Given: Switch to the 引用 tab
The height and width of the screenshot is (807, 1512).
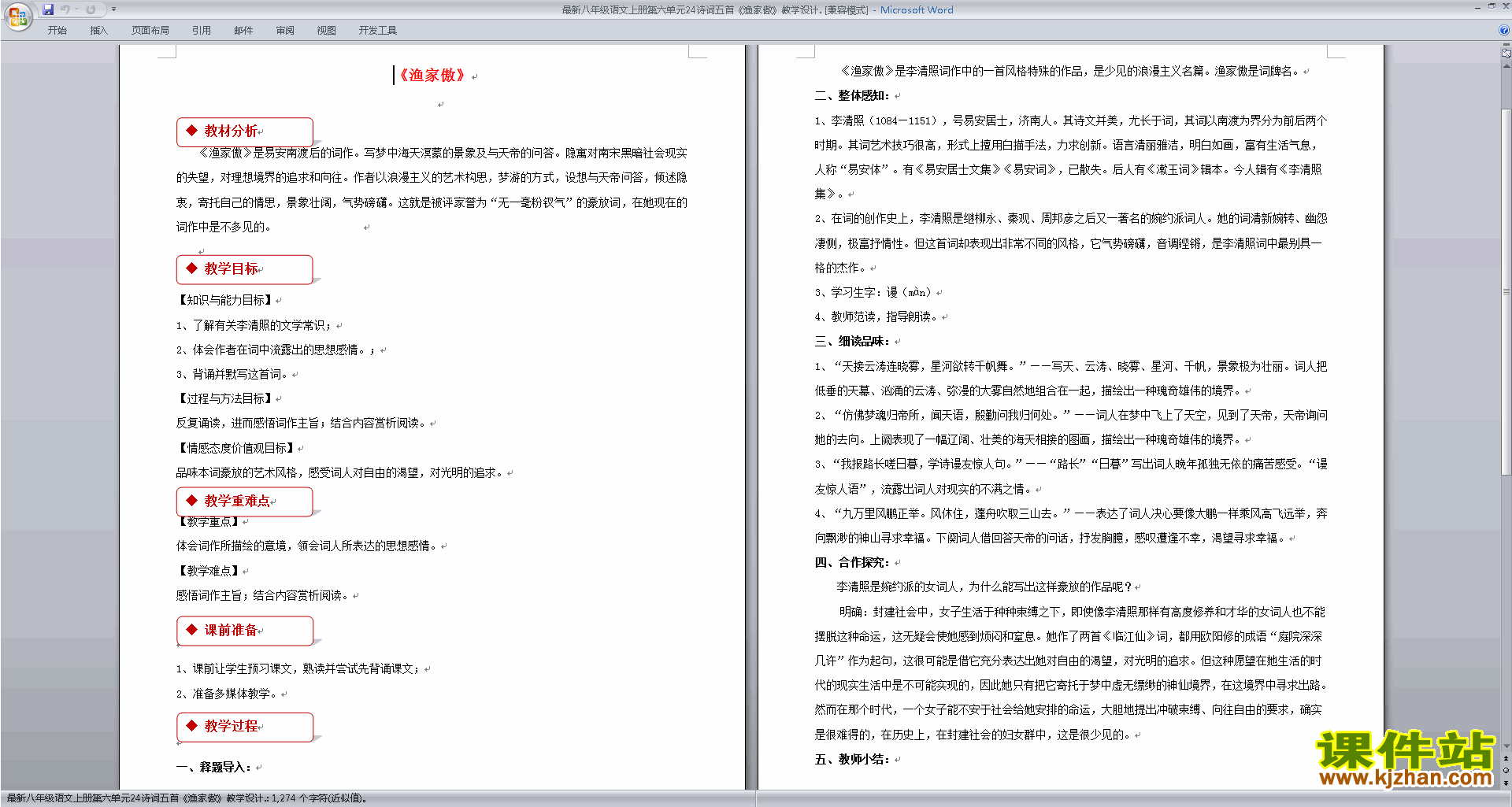Looking at the screenshot, I should click(202, 31).
